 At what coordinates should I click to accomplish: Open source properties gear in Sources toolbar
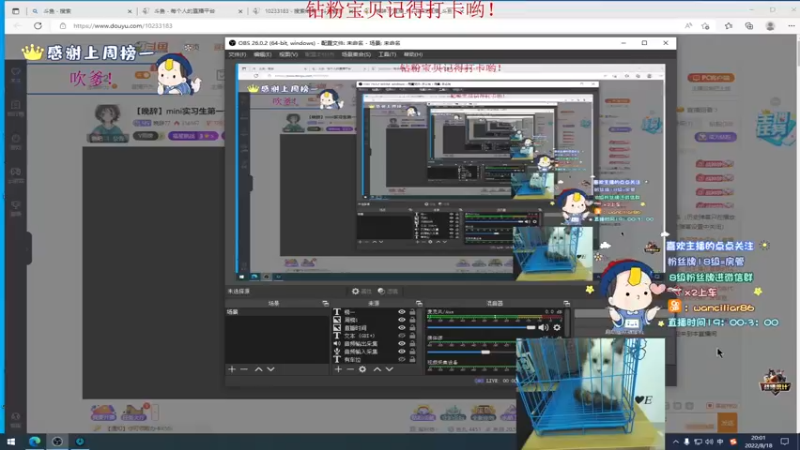click(x=362, y=369)
